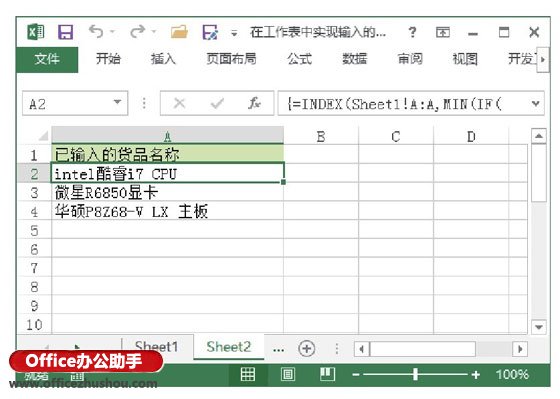Image resolution: width=560 pixels, height=399 pixels.
Task: Switch to the Sheet1 tab
Action: pos(156,346)
